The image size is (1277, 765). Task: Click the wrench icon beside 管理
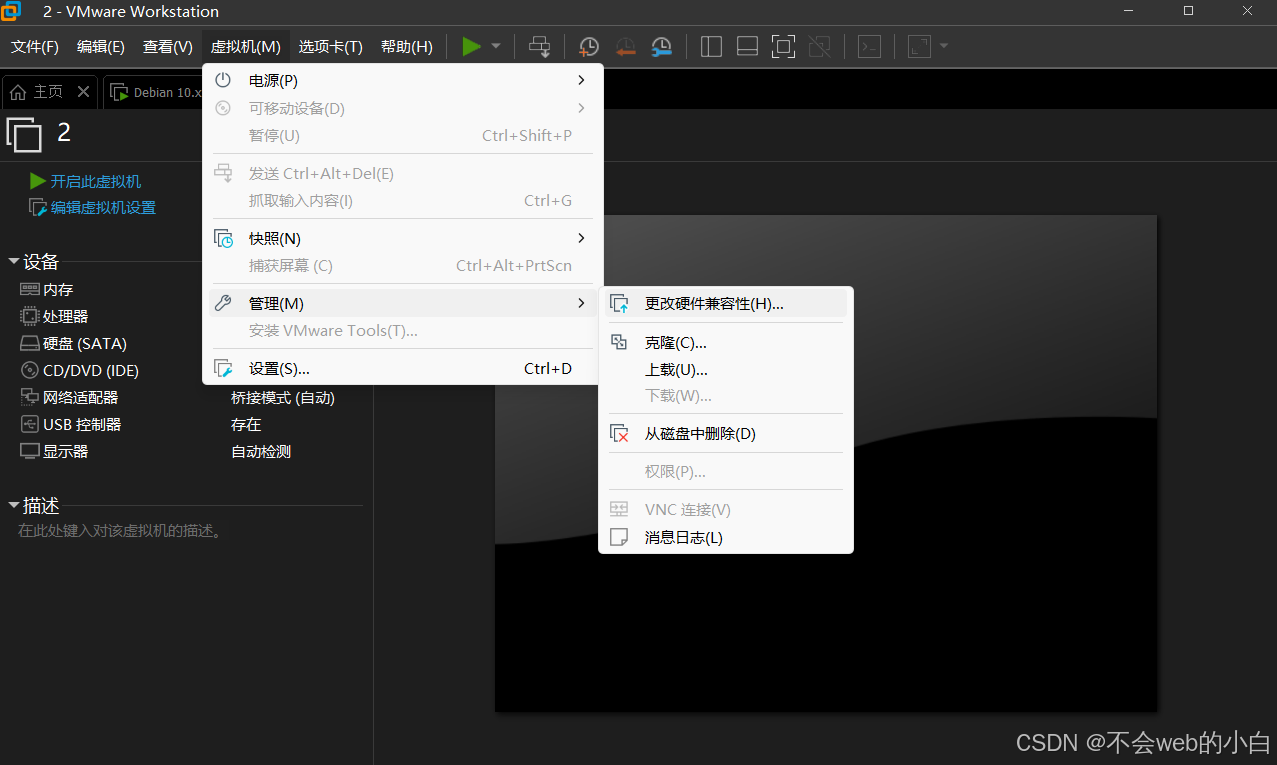tap(224, 303)
